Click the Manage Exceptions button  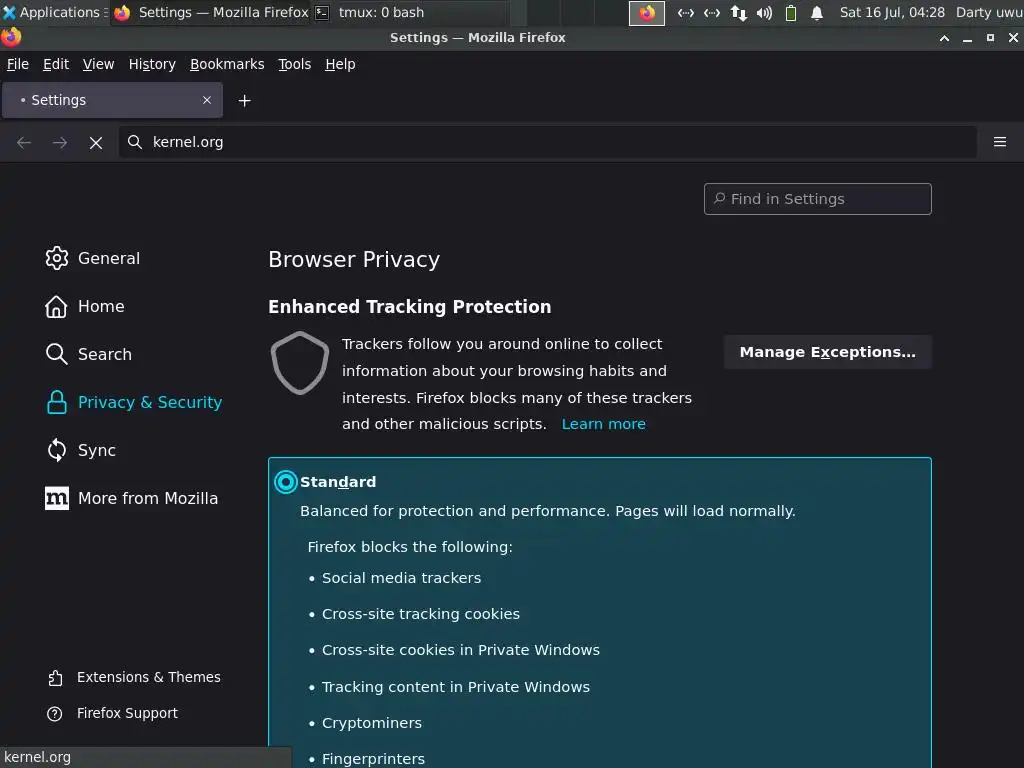click(x=827, y=352)
